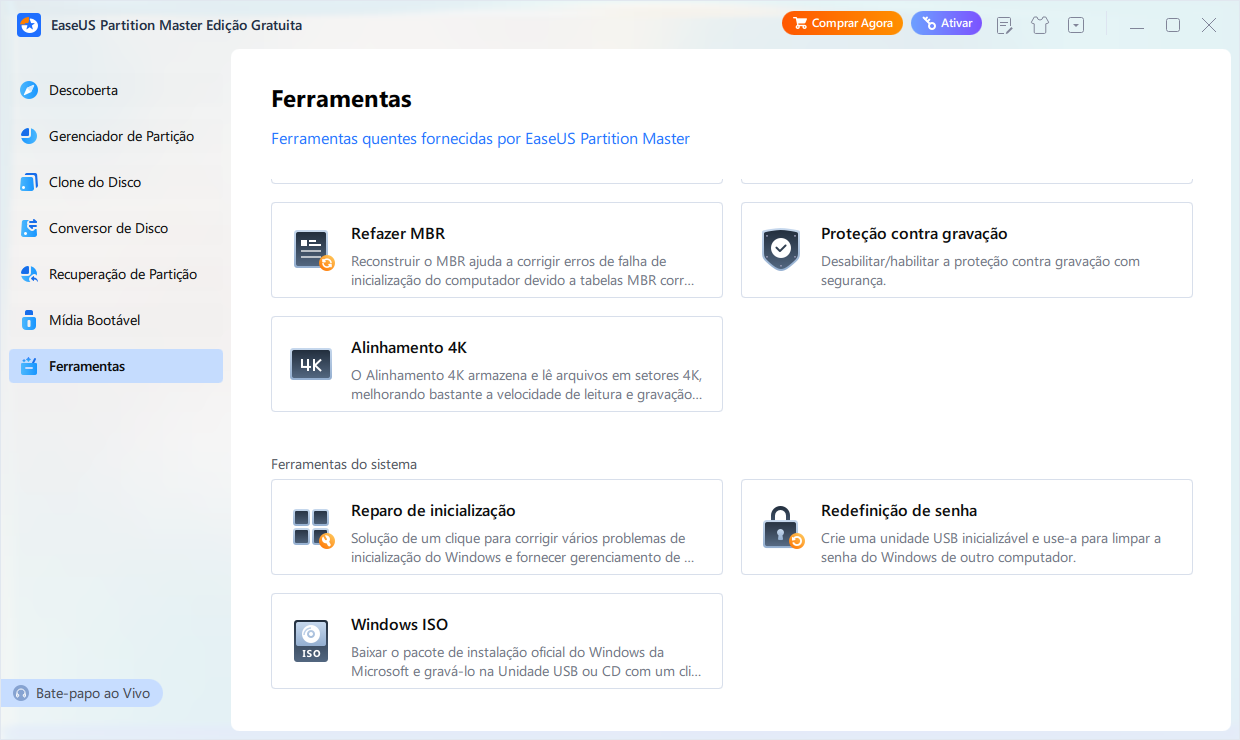The image size is (1240, 740).
Task: Open Redefinição de senha tool
Action: (x=967, y=527)
